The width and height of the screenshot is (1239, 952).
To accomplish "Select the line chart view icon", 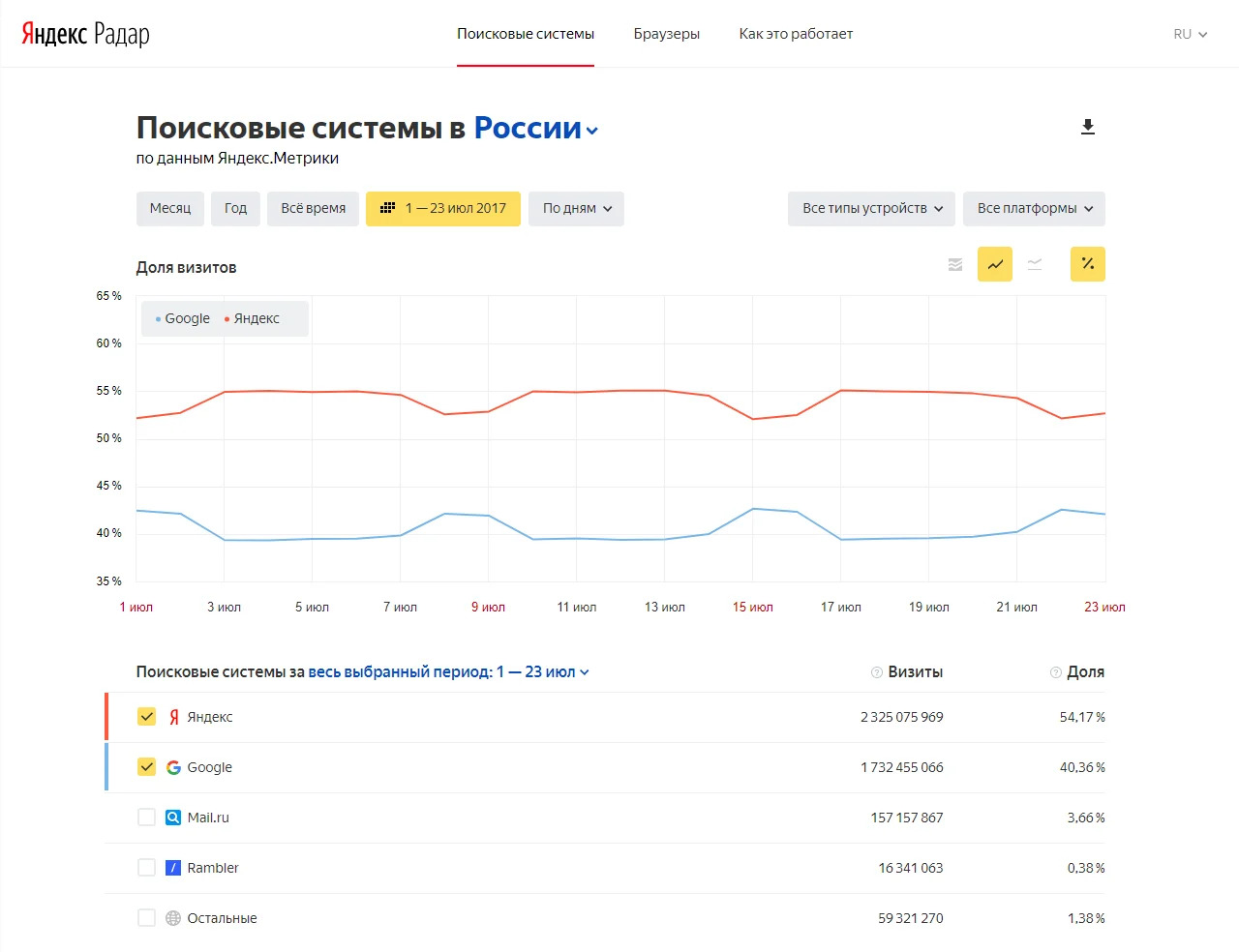I will click(995, 264).
